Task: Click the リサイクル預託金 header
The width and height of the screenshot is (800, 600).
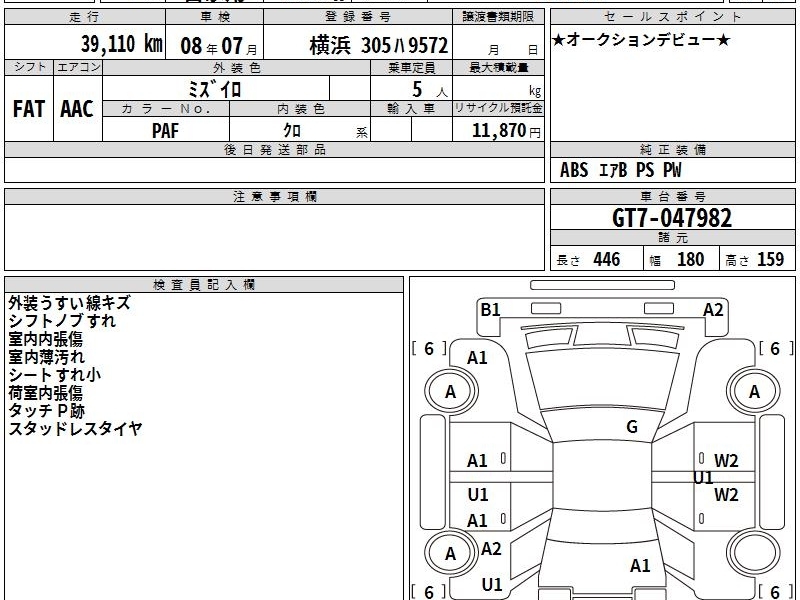Action: pos(498,109)
